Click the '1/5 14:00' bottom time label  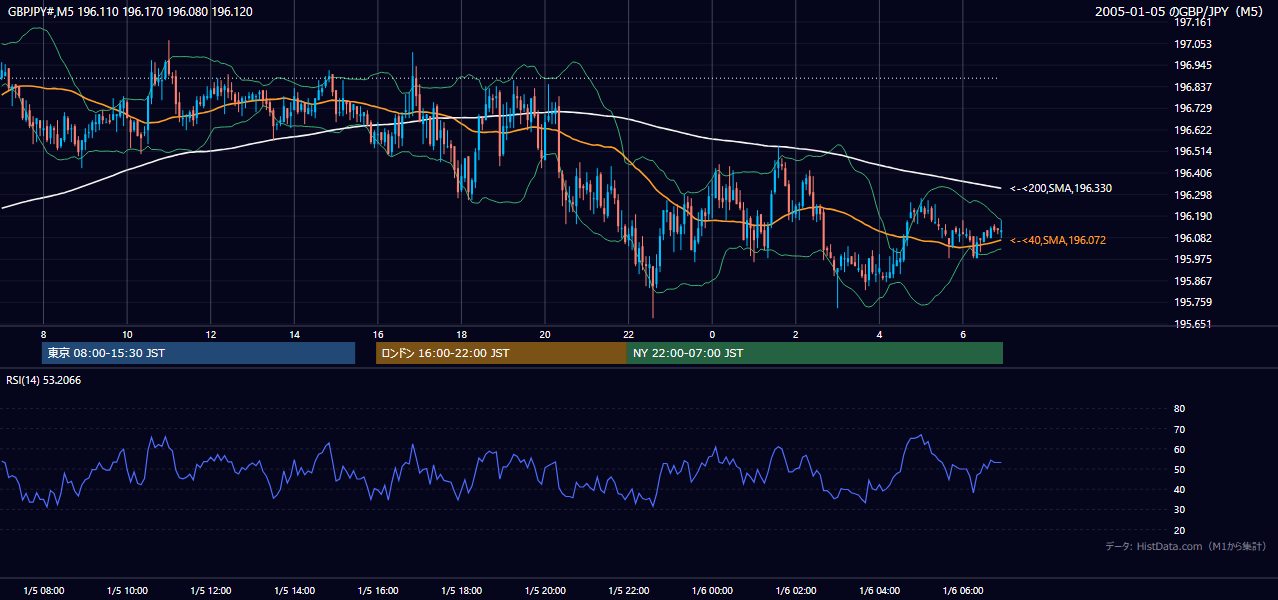(x=294, y=591)
